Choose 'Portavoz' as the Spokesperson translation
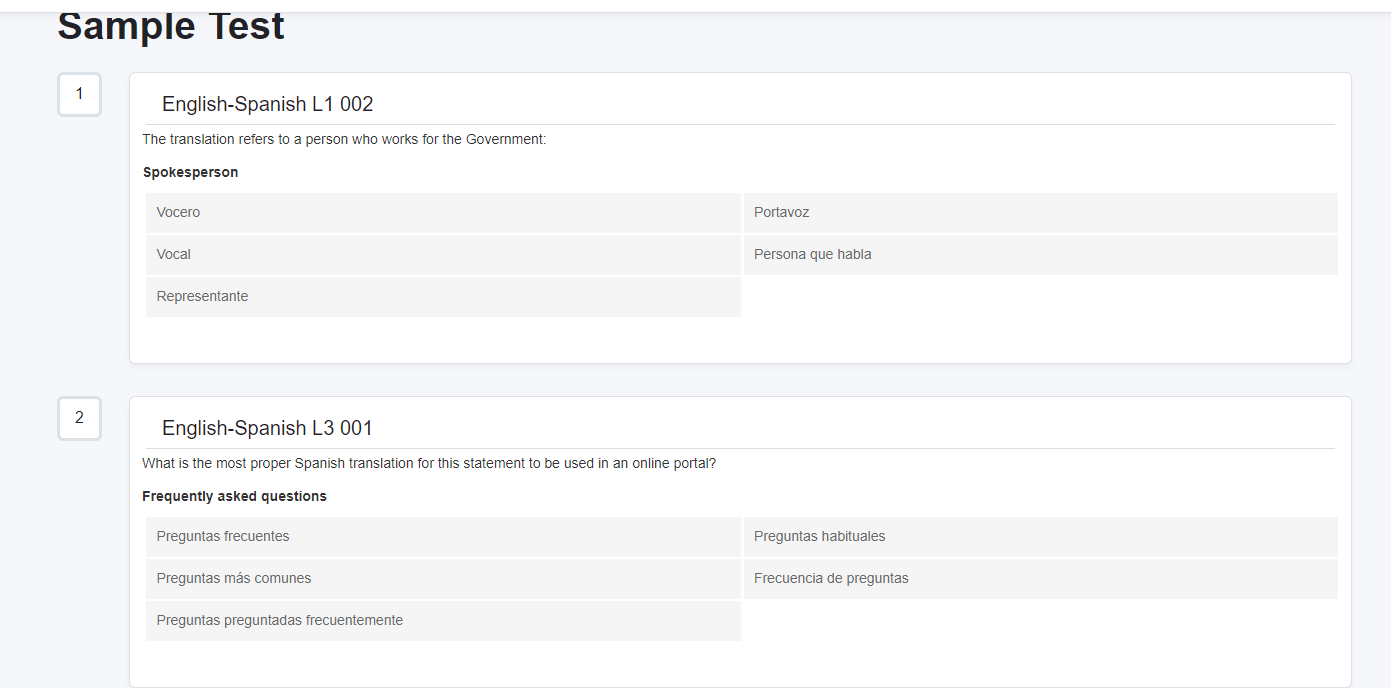 click(x=1040, y=213)
